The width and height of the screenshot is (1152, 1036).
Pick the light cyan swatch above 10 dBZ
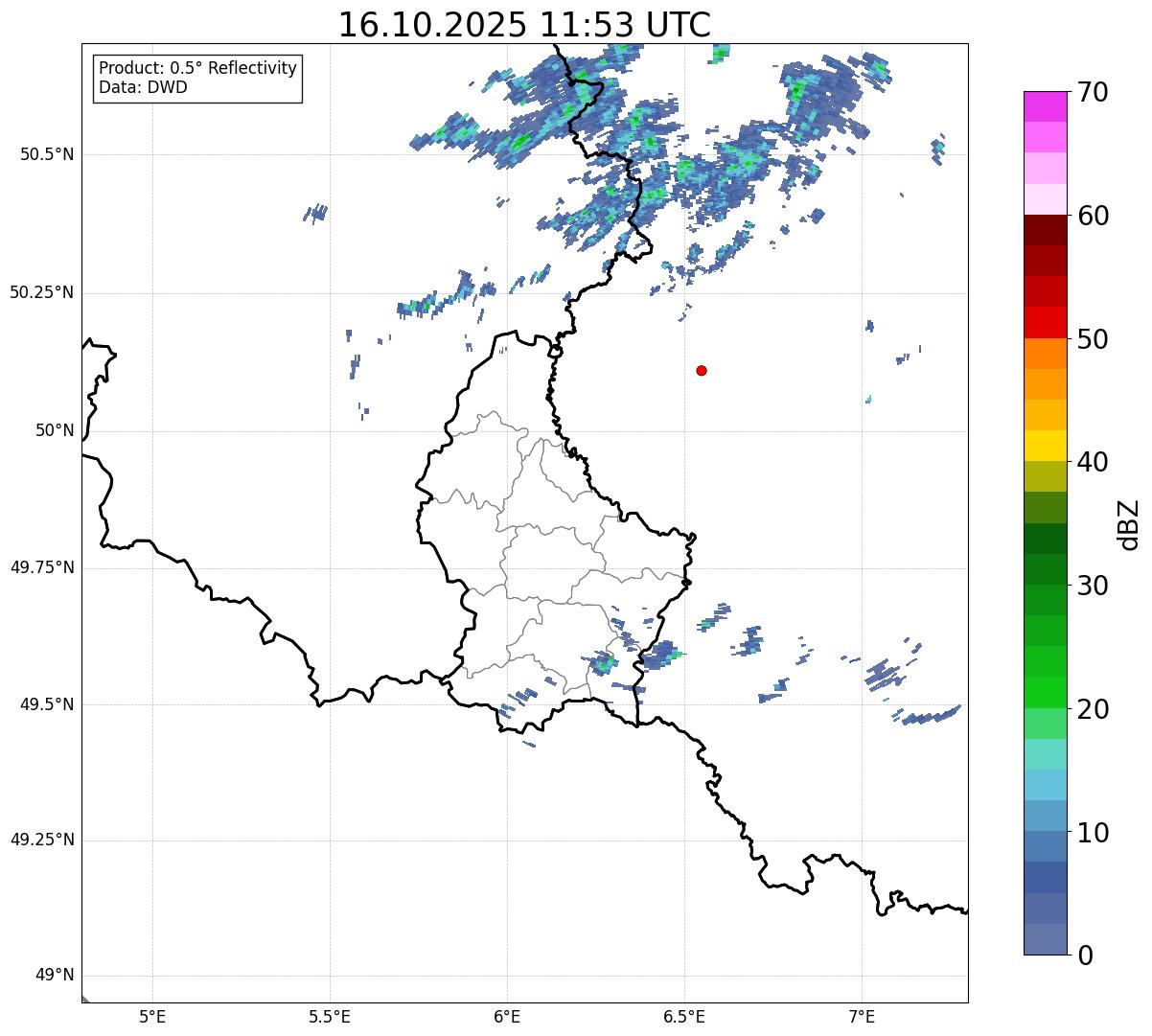(1046, 784)
